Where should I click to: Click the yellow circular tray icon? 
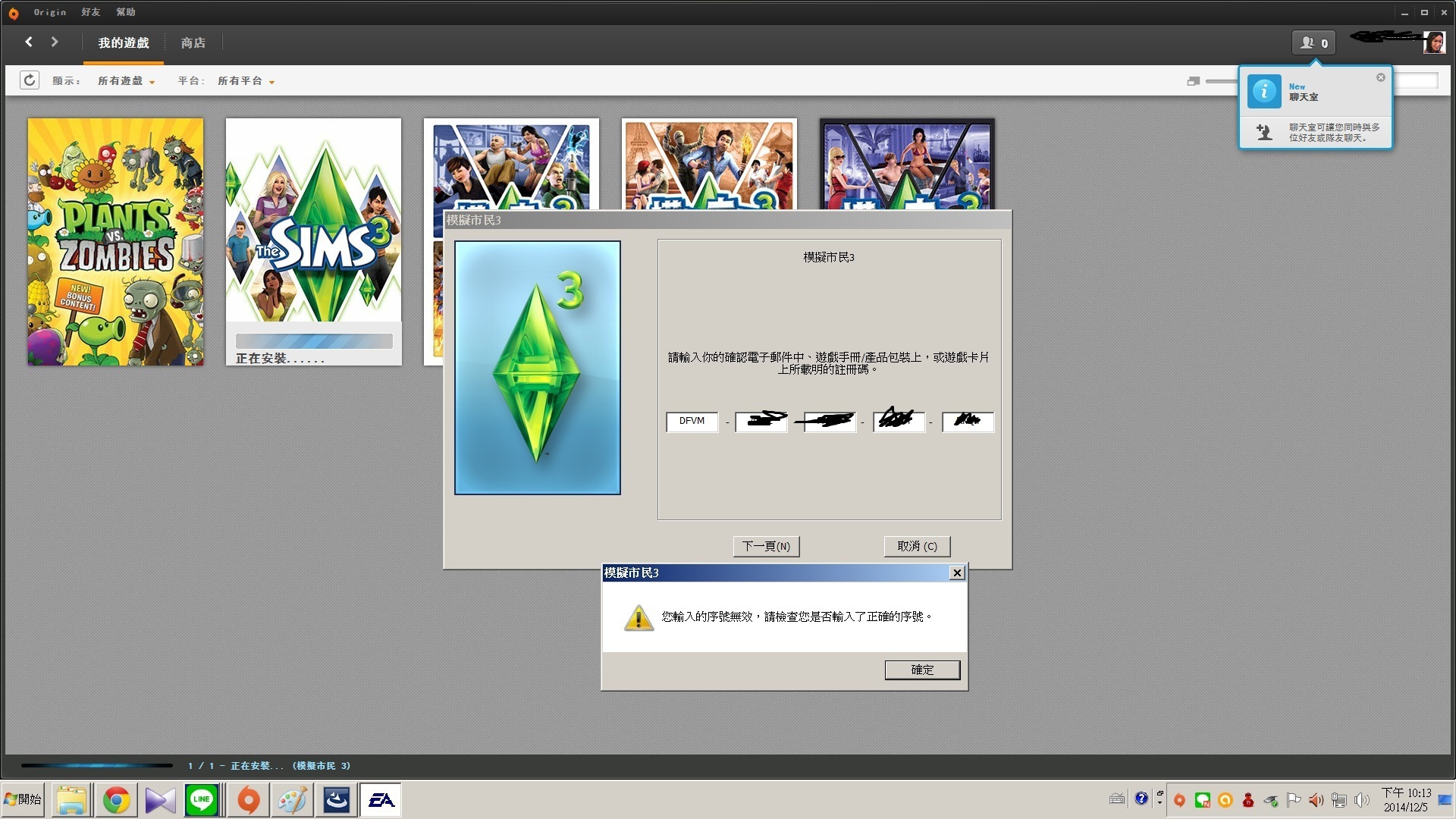(1225, 800)
